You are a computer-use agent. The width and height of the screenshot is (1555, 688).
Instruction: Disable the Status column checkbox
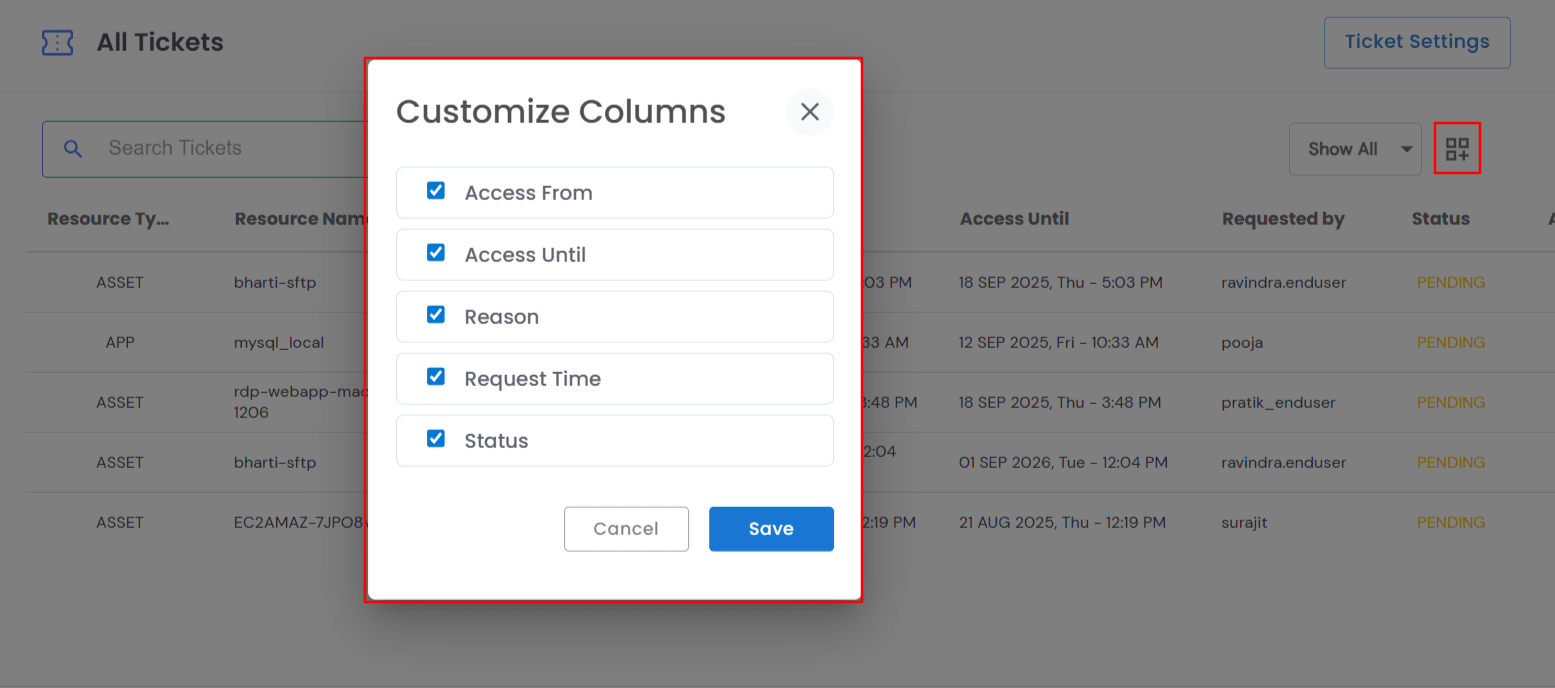(436, 438)
